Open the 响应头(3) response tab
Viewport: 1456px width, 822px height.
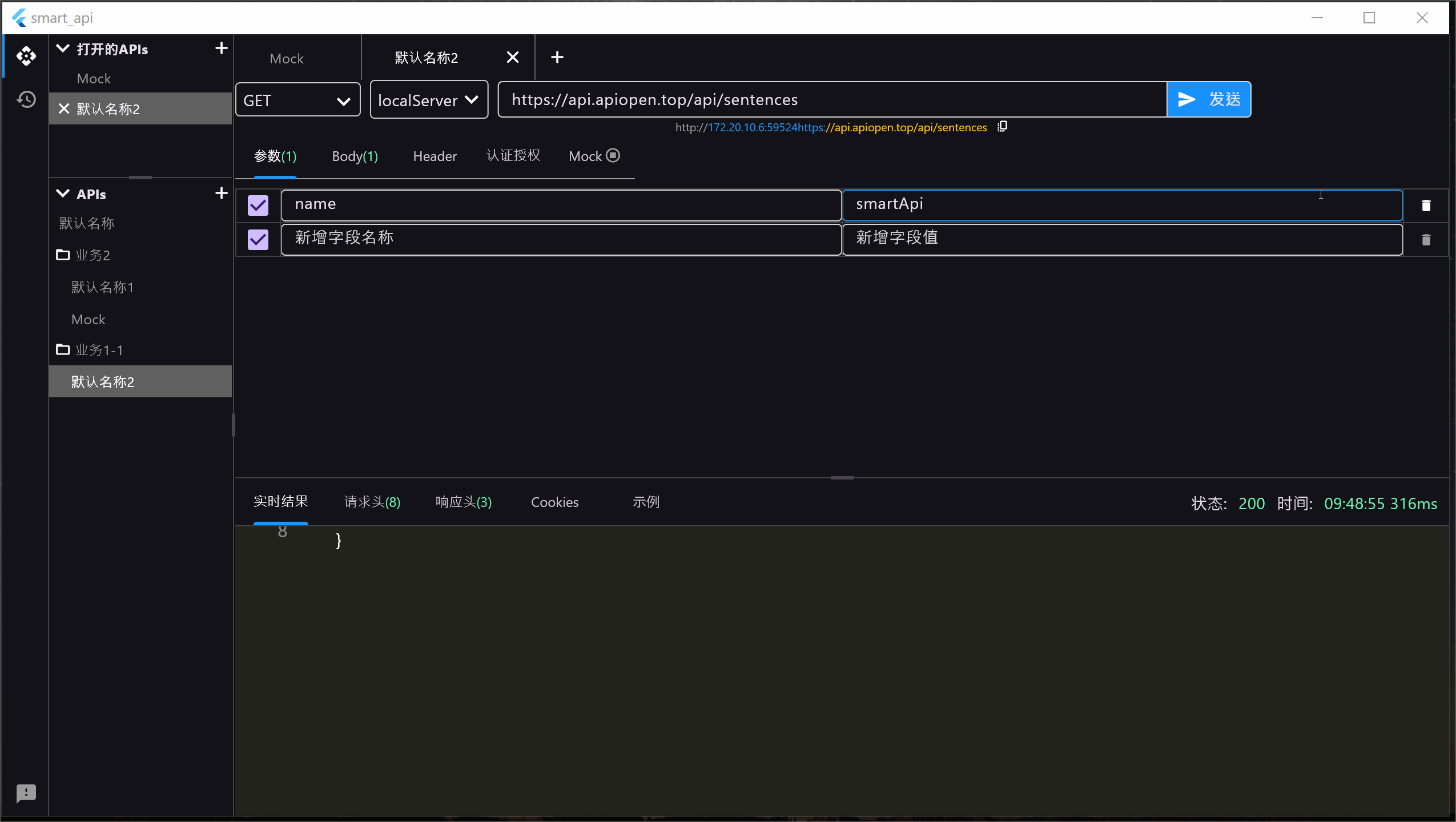pos(463,502)
